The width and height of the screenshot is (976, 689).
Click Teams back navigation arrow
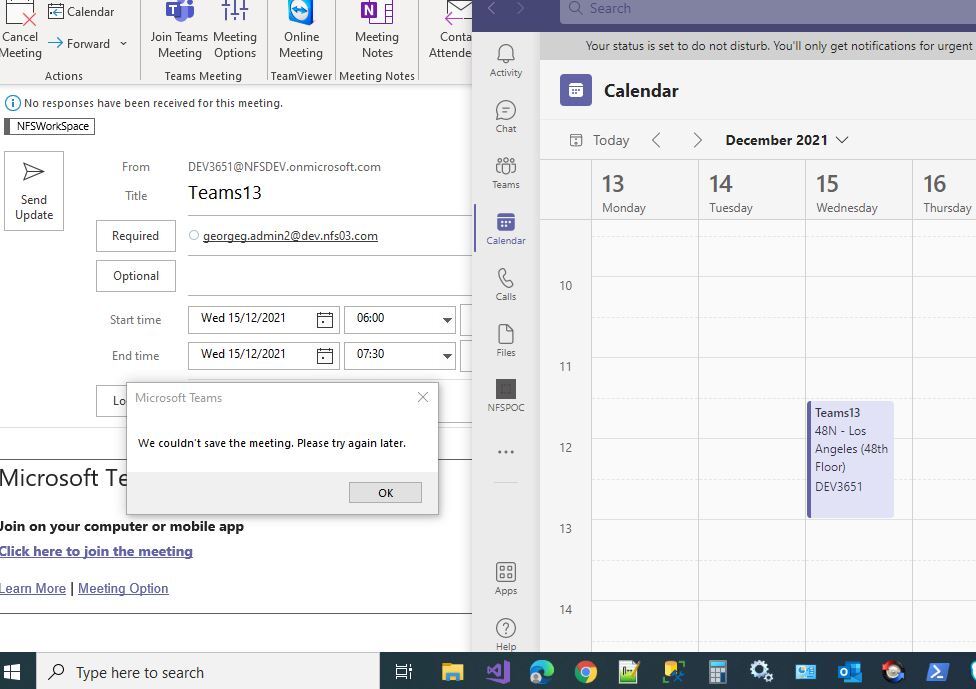[492, 8]
